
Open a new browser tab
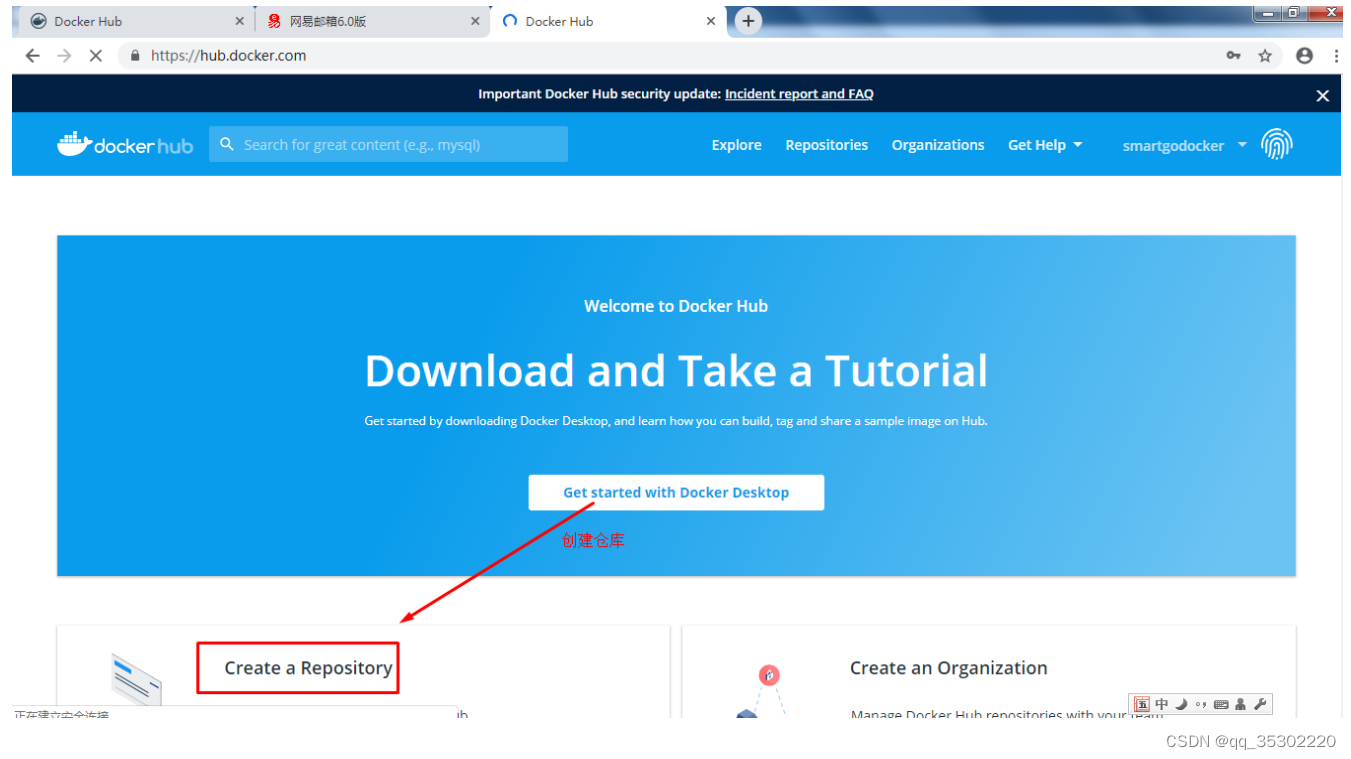pos(747,20)
